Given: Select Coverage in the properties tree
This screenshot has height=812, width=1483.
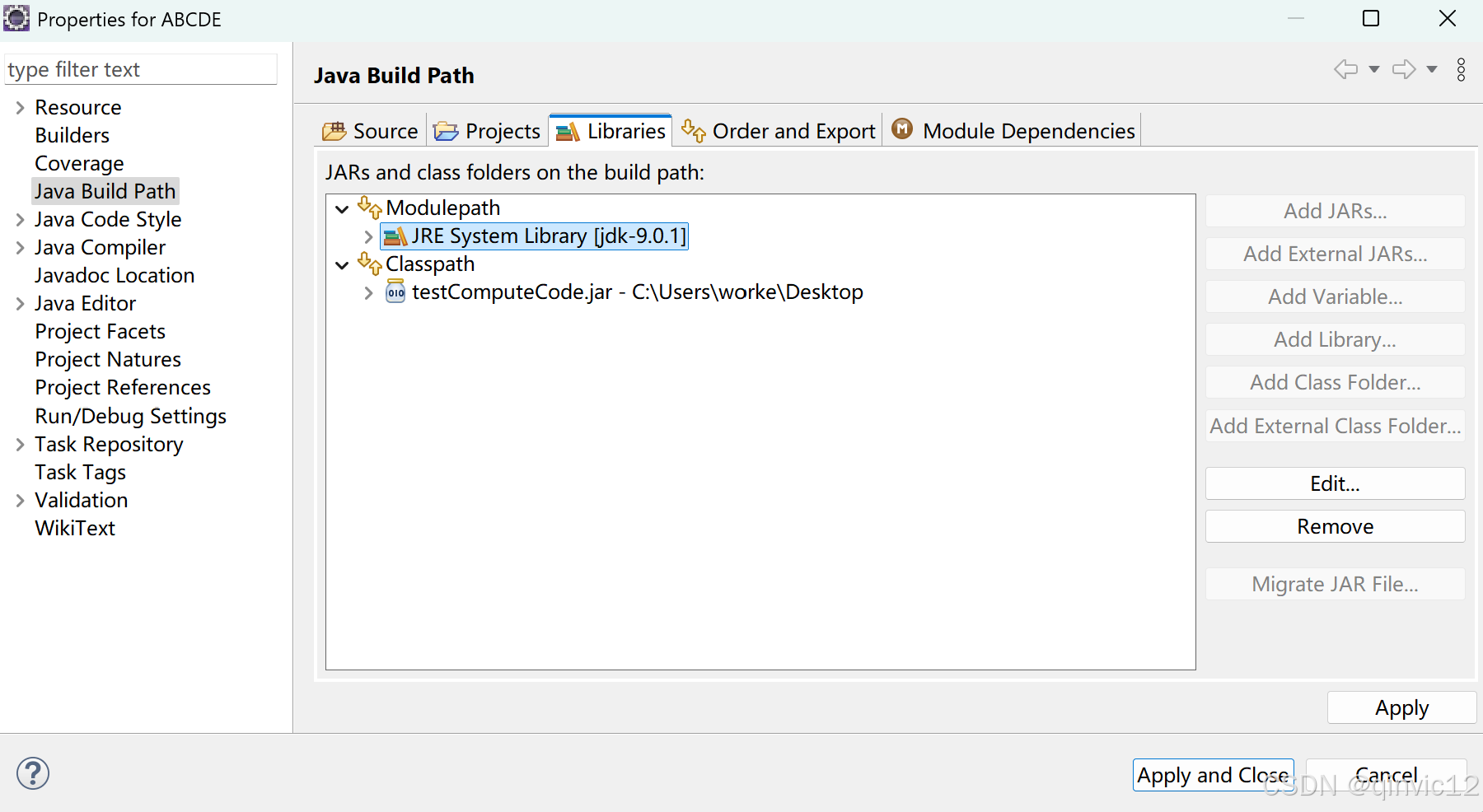Looking at the screenshot, I should pyautogui.click(x=79, y=163).
